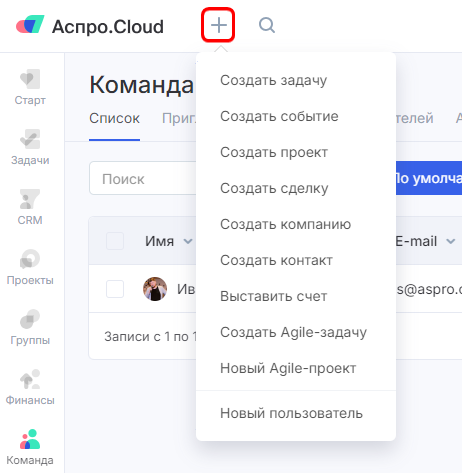Switch to the Список tab

point(114,118)
